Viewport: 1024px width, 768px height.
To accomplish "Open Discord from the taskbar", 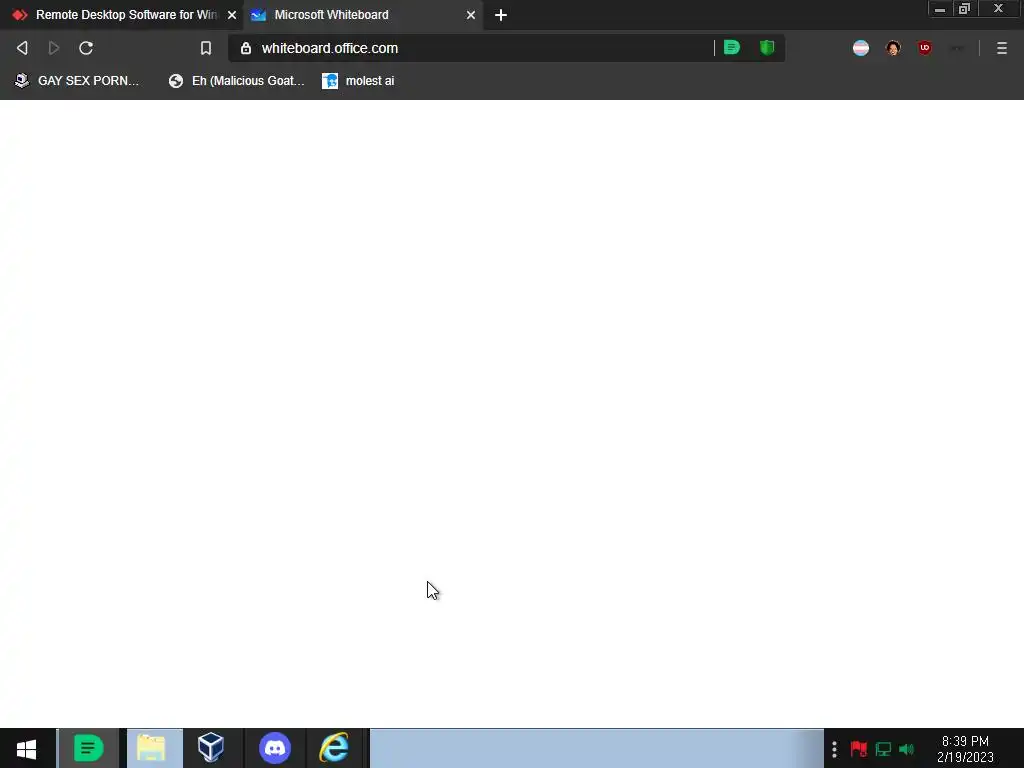I will 274,748.
